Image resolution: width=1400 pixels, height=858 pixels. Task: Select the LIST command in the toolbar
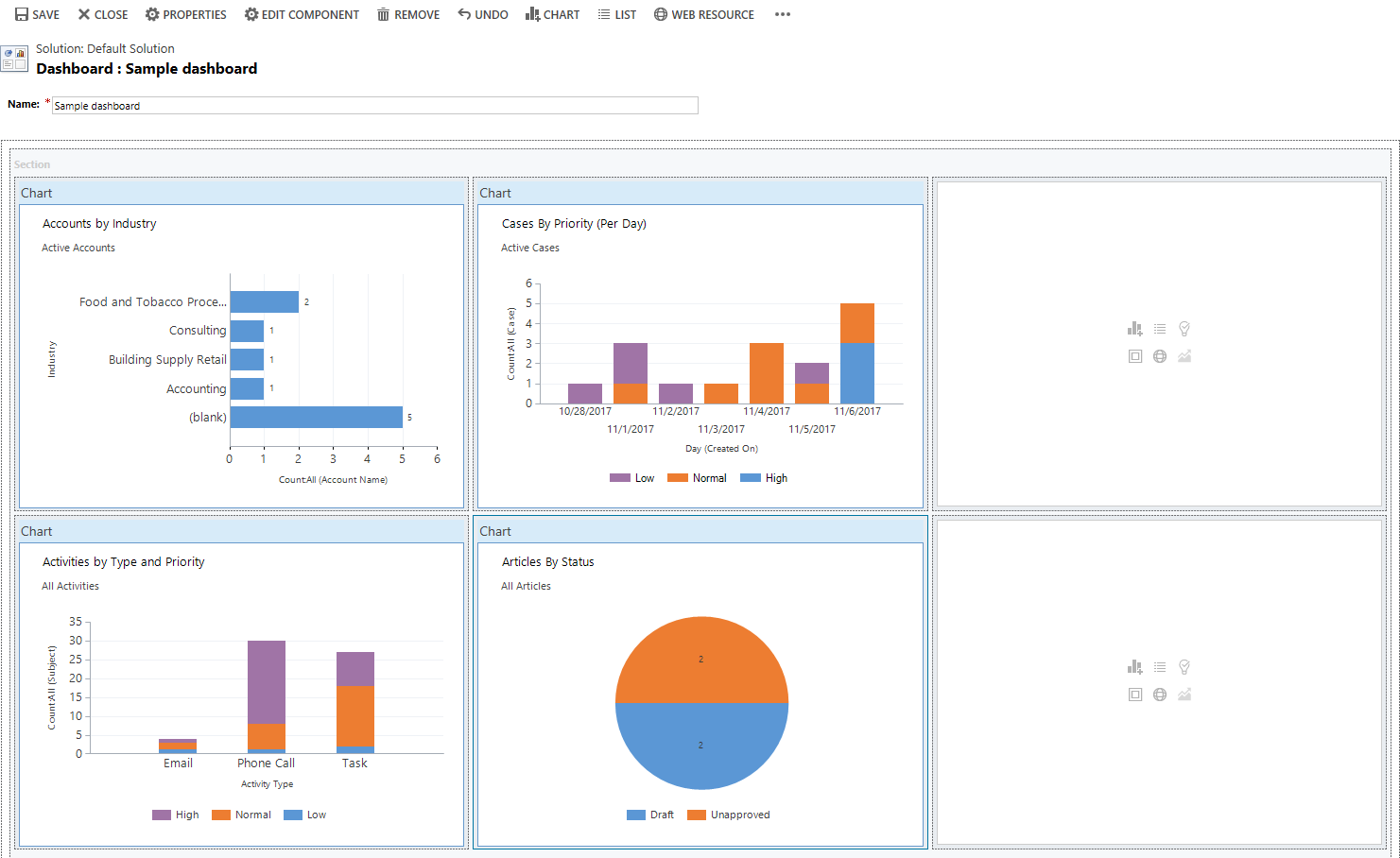pos(617,14)
